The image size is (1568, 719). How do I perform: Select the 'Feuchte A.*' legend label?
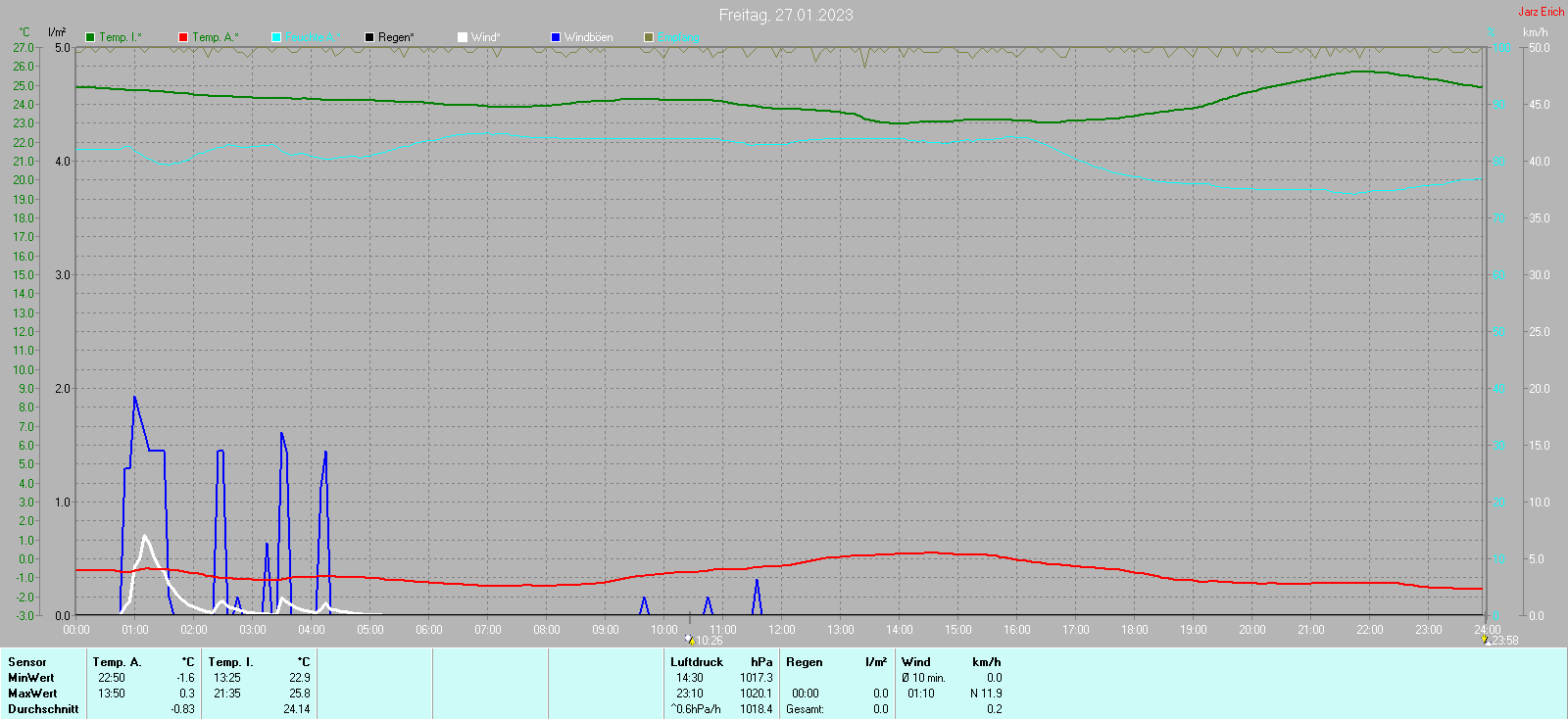click(x=313, y=37)
